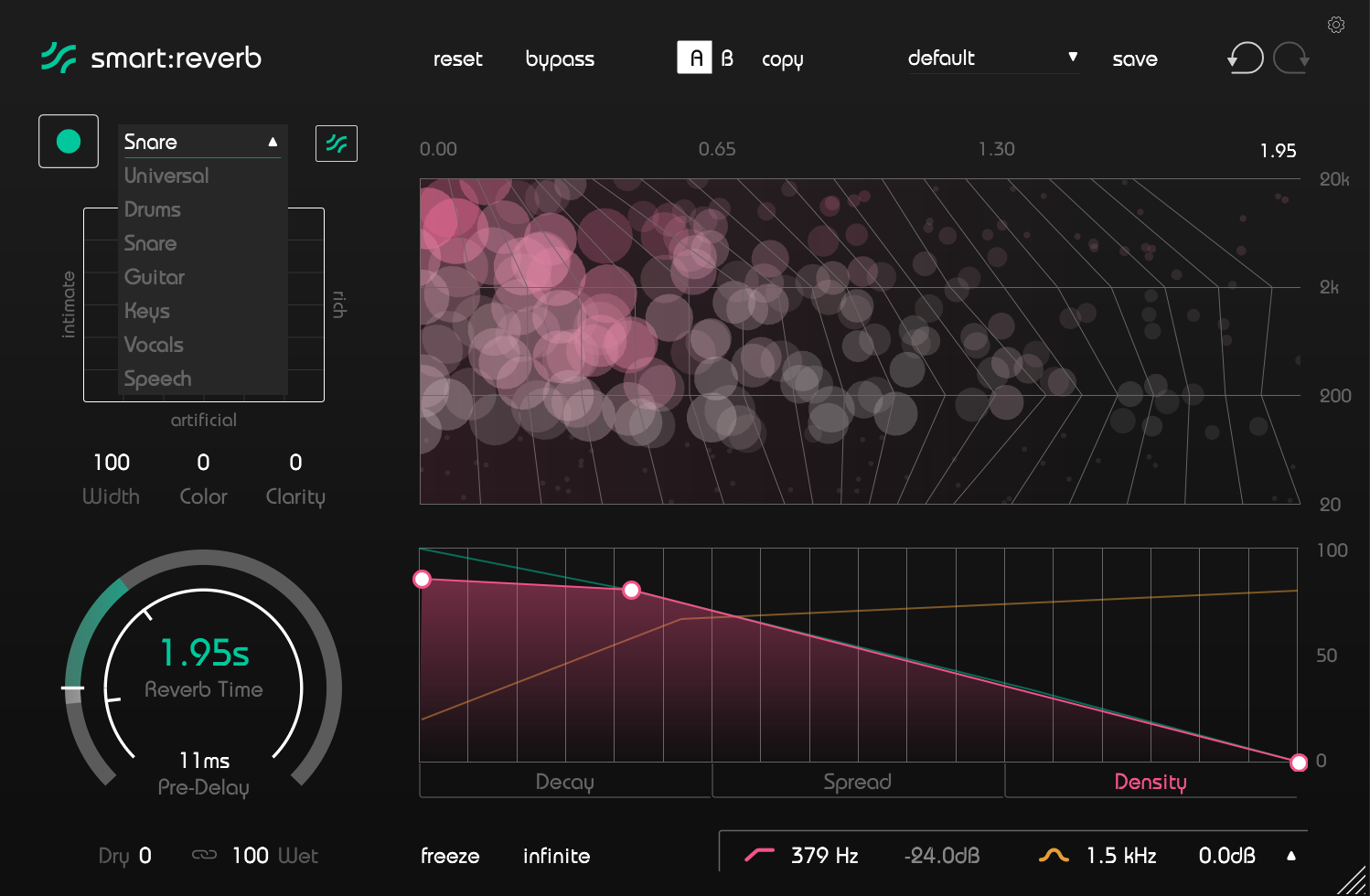Expand the EQ panel arrow
Image resolution: width=1370 pixels, height=896 pixels.
coord(1291,856)
